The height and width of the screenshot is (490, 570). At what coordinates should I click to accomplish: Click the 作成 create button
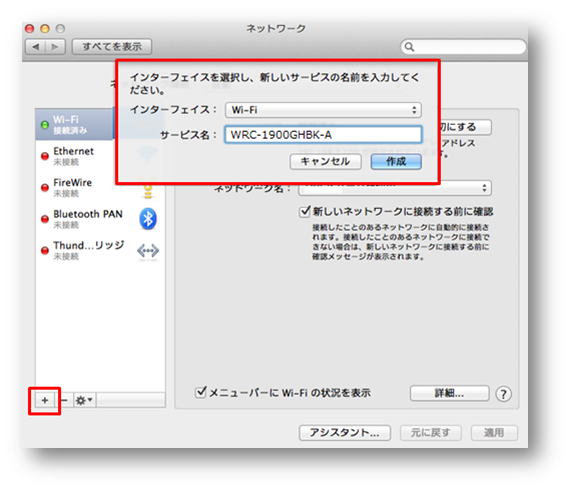pos(396,161)
